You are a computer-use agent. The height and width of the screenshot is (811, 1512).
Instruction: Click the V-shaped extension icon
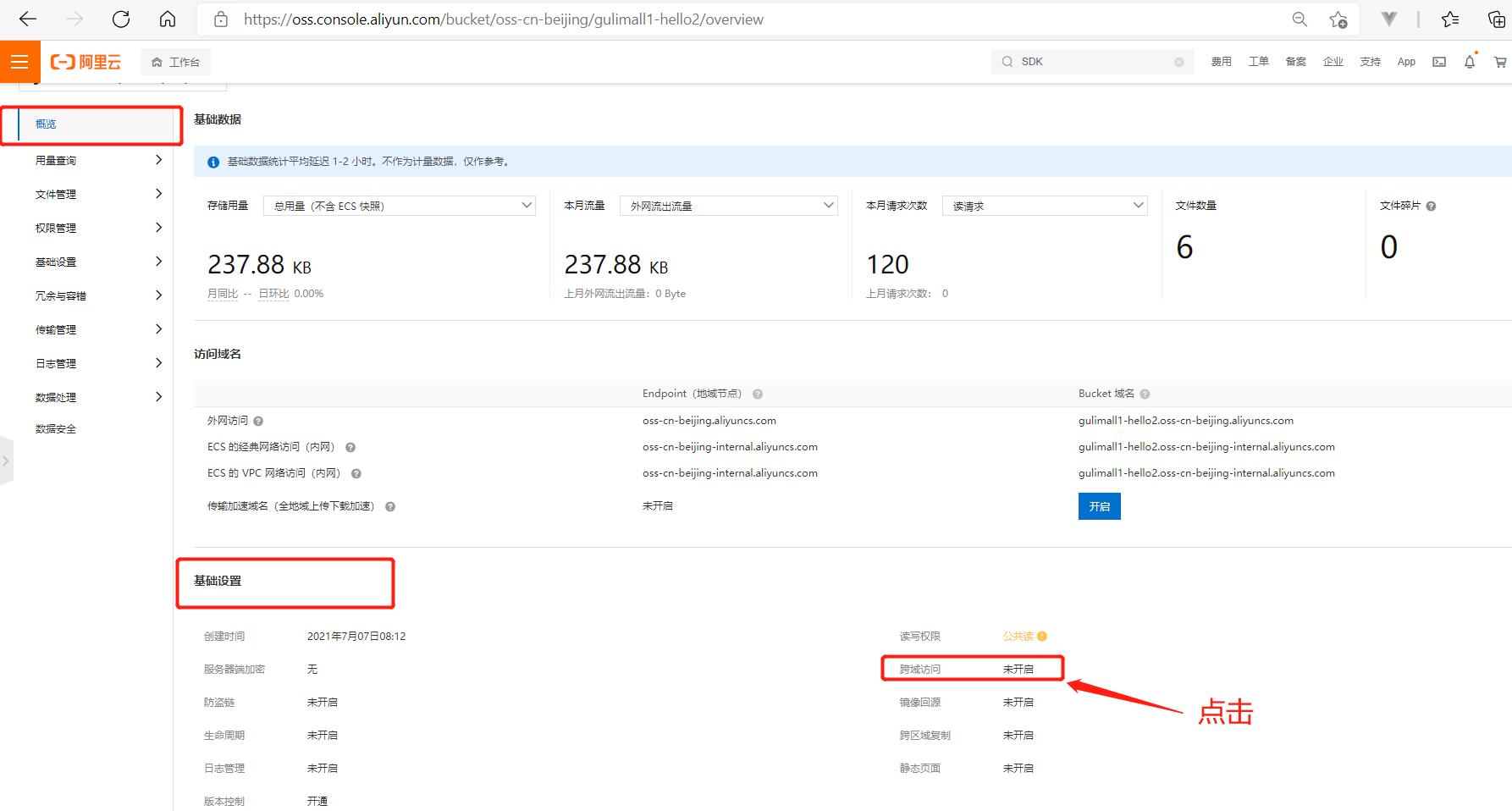tap(1389, 19)
